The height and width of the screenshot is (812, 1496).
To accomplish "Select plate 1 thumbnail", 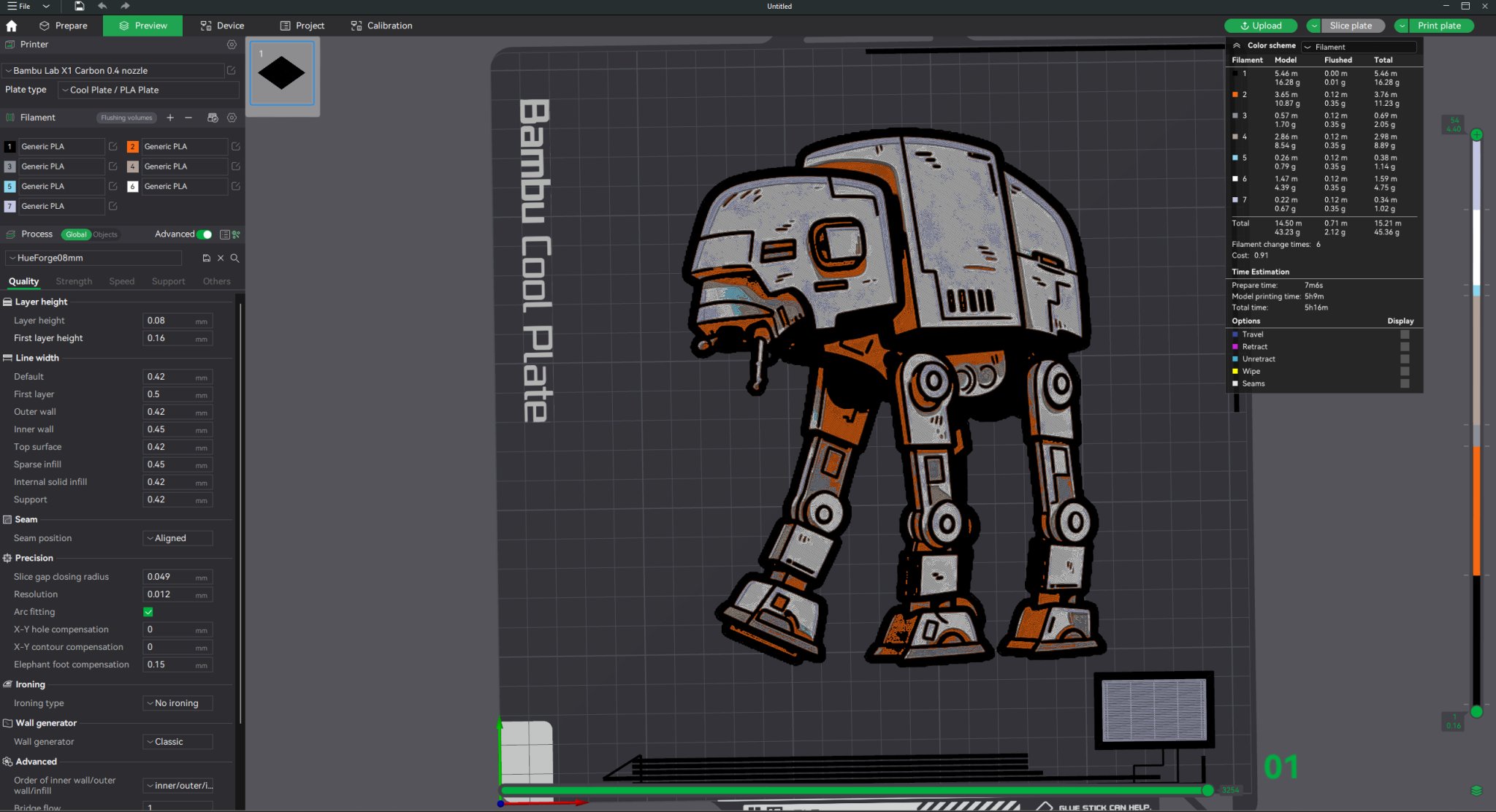I will click(282, 73).
